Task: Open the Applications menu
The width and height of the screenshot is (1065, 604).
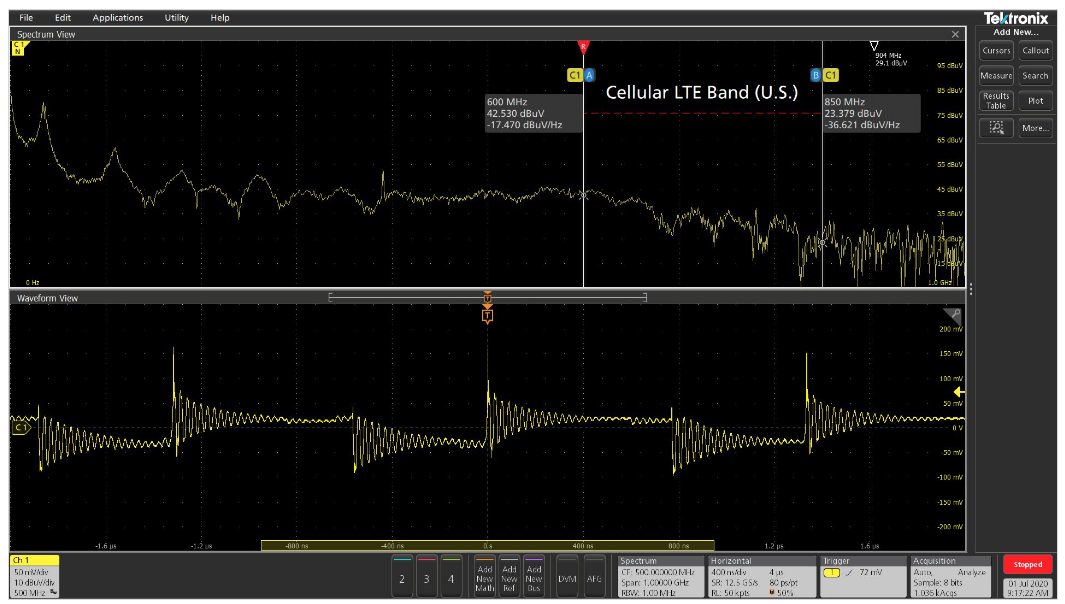Action: pyautogui.click(x=118, y=17)
